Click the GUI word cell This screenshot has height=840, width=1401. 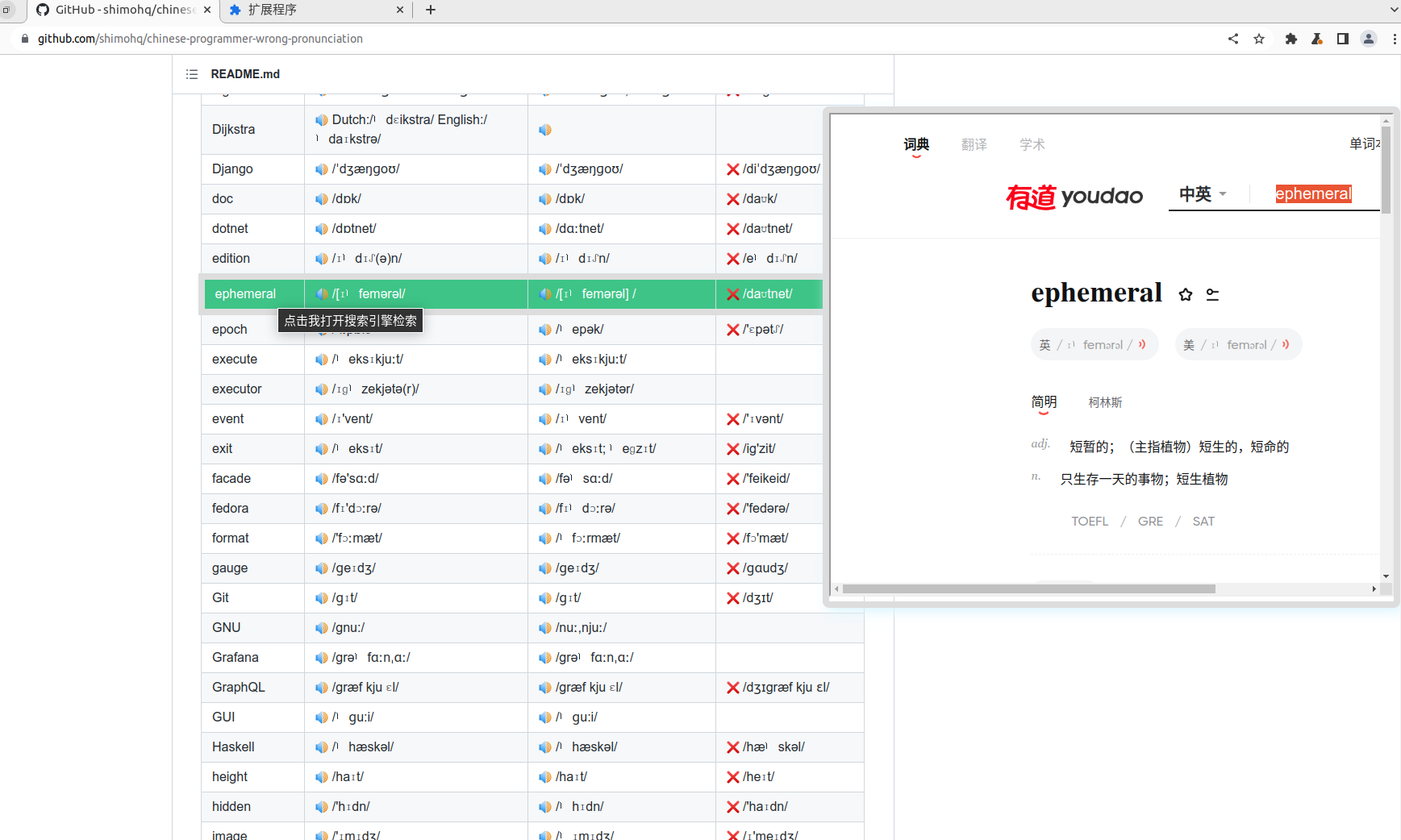click(x=252, y=717)
